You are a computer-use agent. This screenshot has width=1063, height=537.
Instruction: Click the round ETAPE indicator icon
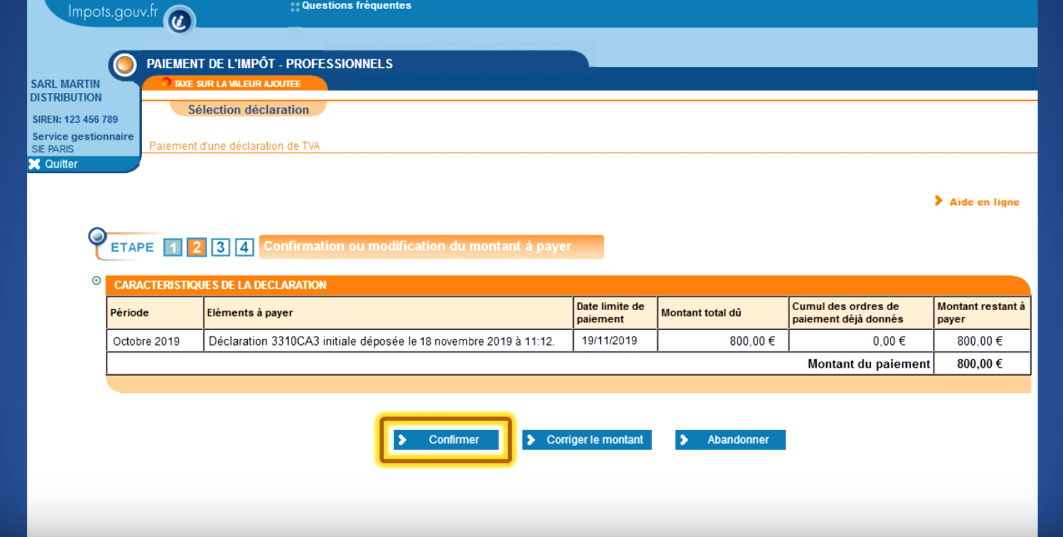coord(98,237)
